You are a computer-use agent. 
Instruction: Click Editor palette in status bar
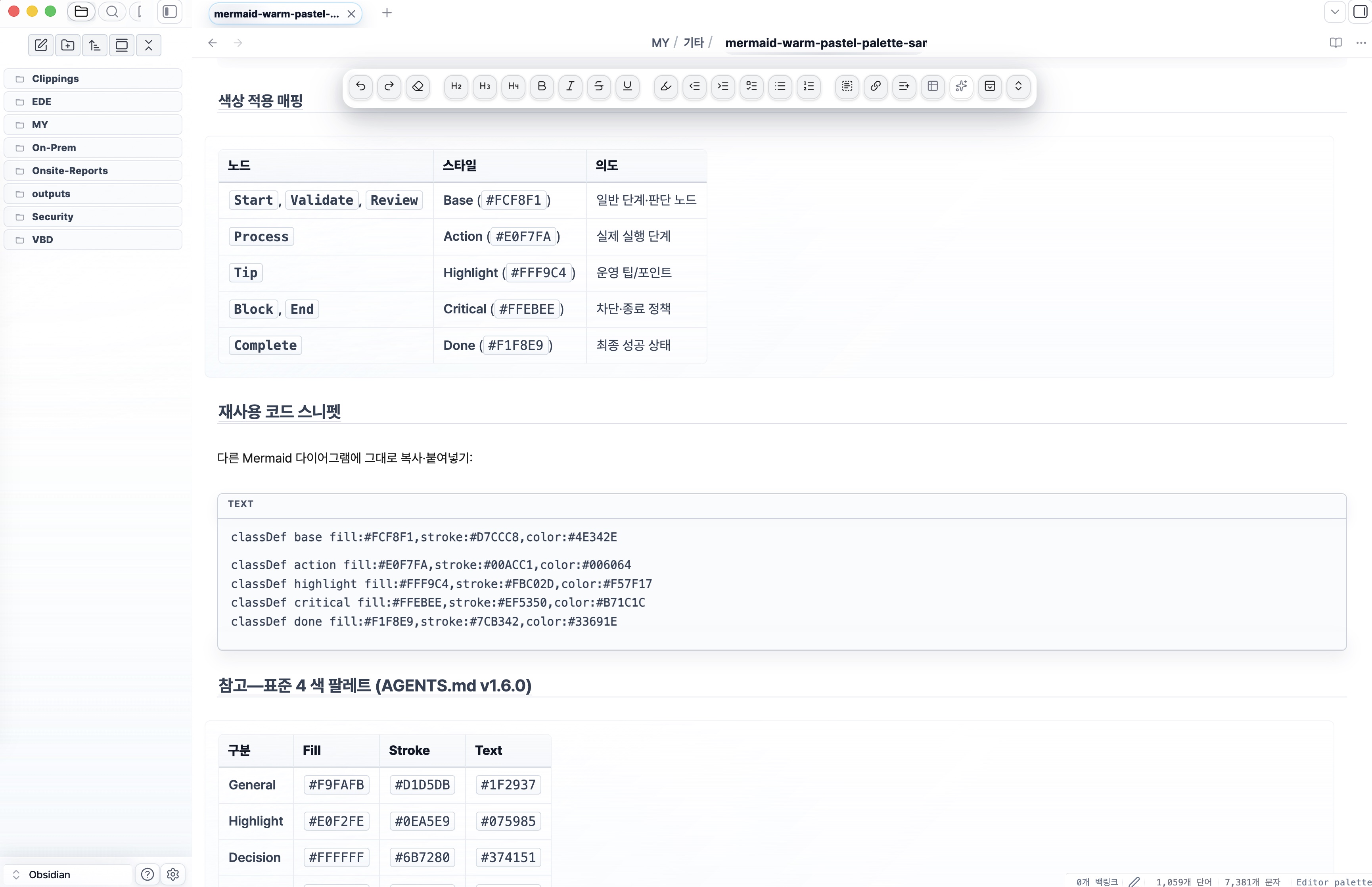[x=1334, y=882]
